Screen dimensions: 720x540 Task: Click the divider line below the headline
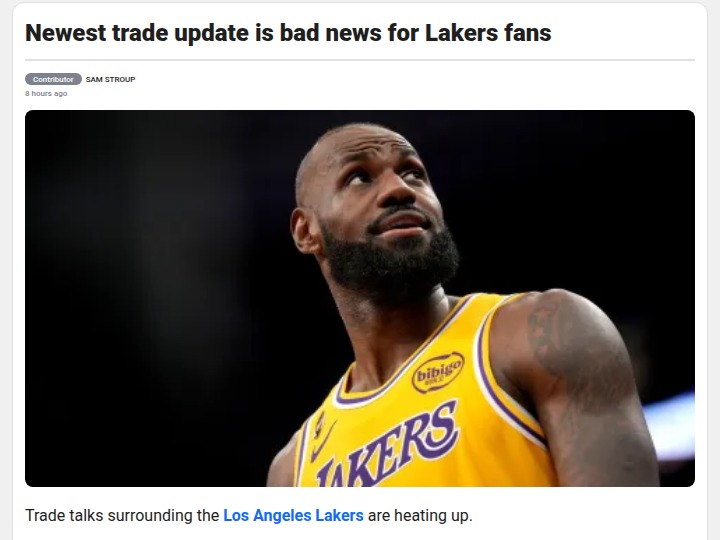coord(360,60)
